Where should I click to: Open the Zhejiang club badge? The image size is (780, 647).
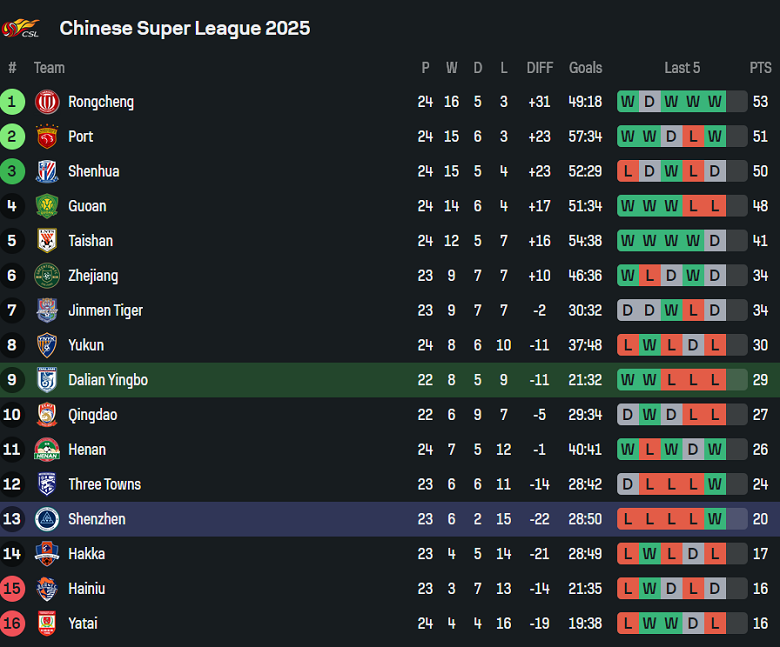tap(47, 276)
